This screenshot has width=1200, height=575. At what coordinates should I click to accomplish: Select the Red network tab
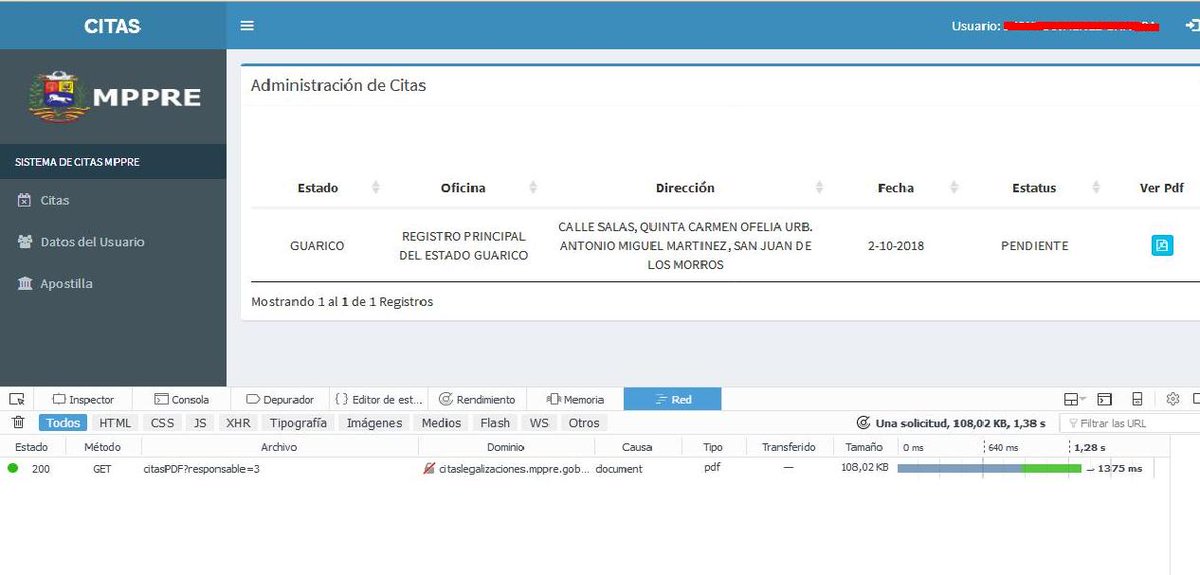tap(673, 399)
